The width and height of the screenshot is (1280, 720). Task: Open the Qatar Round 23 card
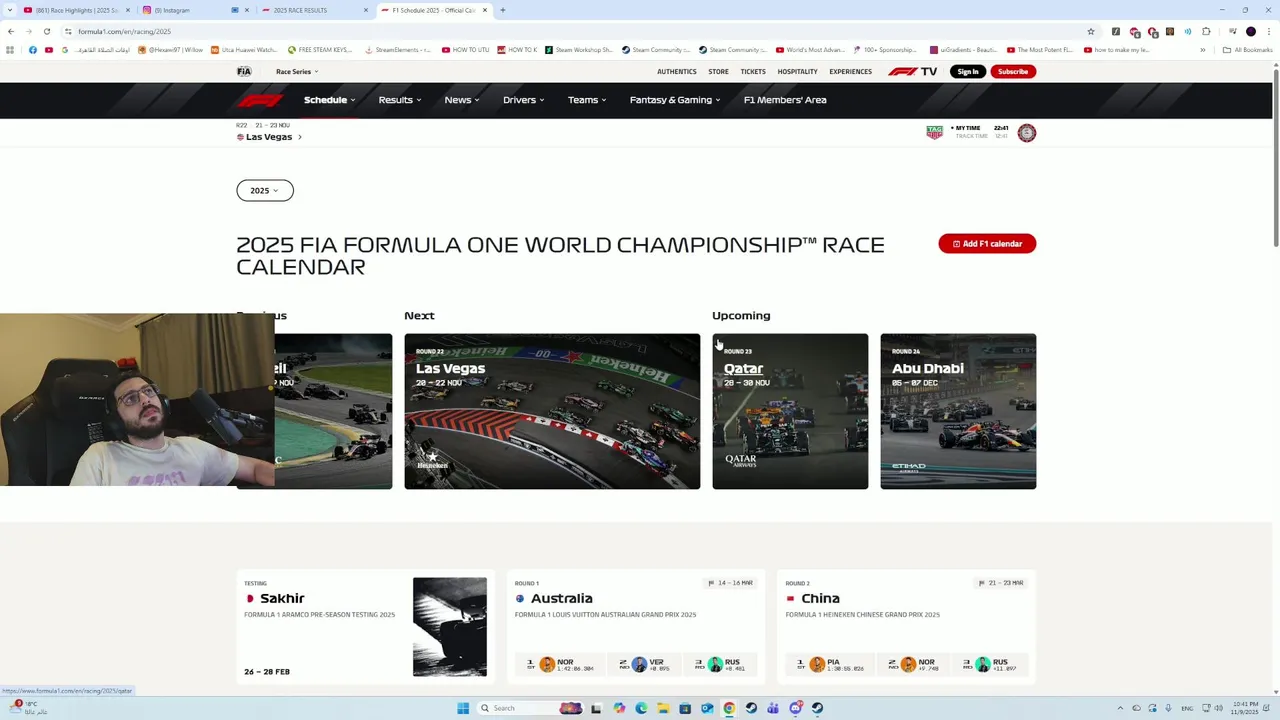790,411
